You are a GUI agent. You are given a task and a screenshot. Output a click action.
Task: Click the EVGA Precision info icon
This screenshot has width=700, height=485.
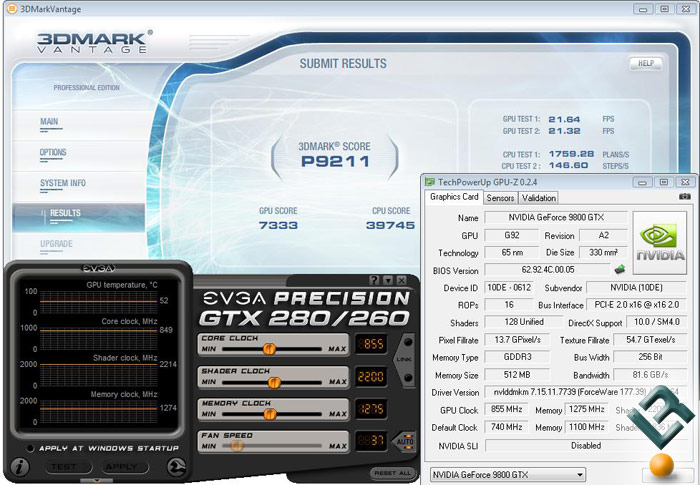click(x=19, y=467)
